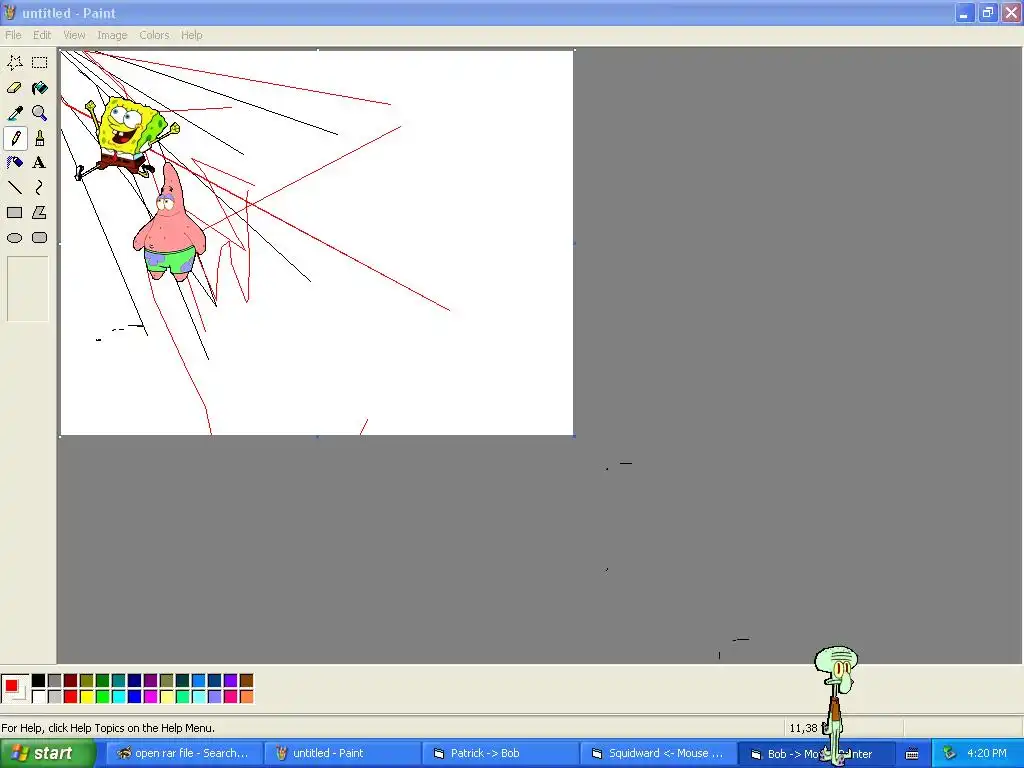This screenshot has height=768, width=1024.
Task: Select the Magnifier tool
Action: click(40, 113)
